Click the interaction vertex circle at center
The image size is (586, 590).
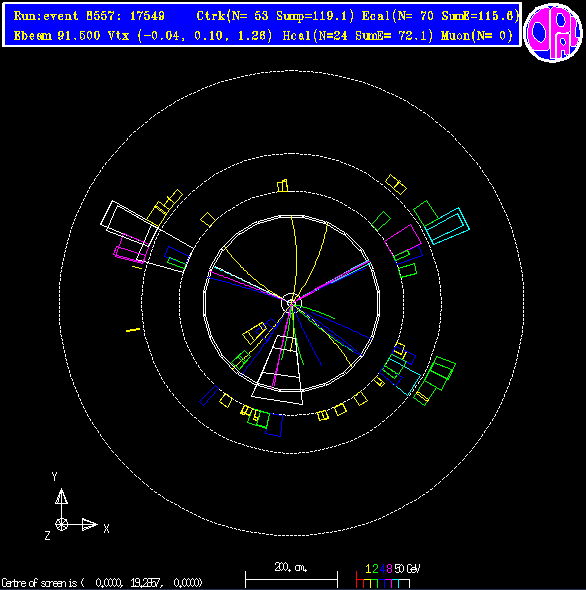291,303
